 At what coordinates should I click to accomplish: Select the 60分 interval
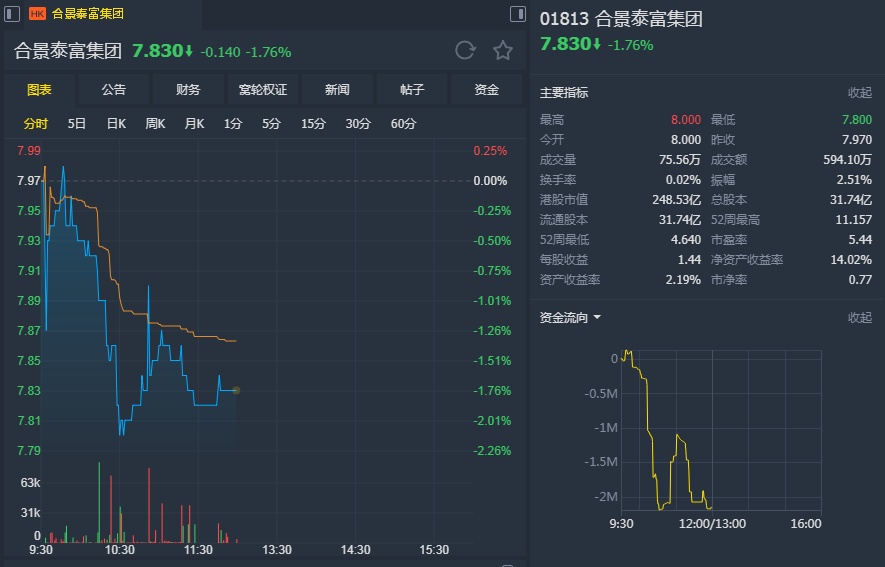(404, 124)
